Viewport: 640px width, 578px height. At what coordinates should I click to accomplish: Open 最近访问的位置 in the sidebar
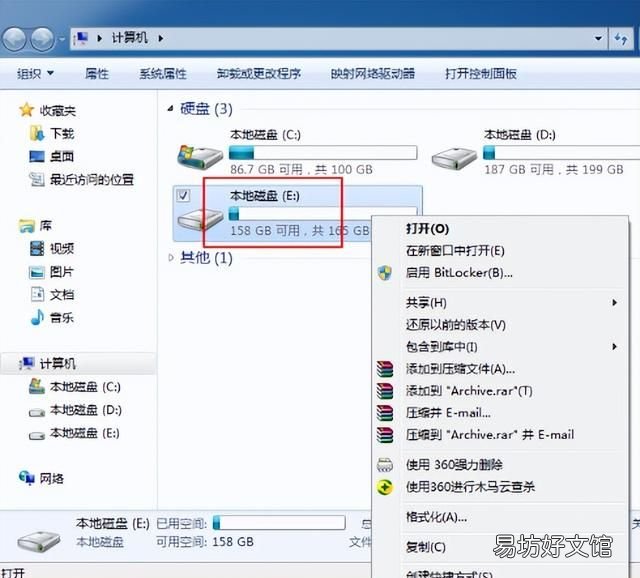(x=82, y=179)
